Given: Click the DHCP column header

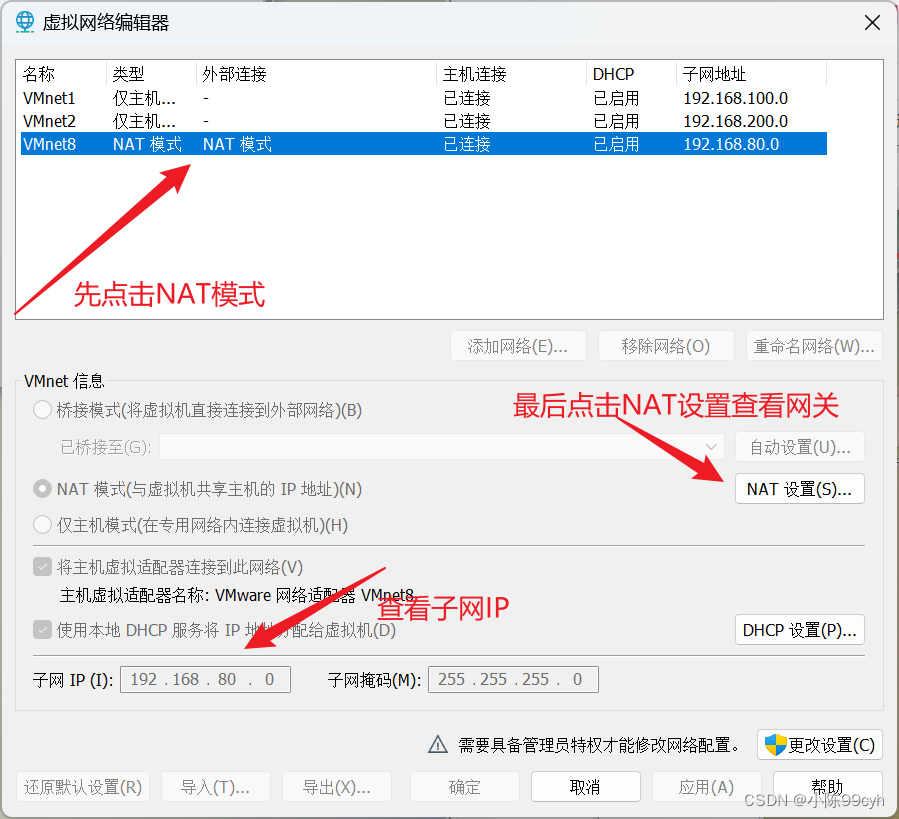Looking at the screenshot, I should (x=631, y=74).
